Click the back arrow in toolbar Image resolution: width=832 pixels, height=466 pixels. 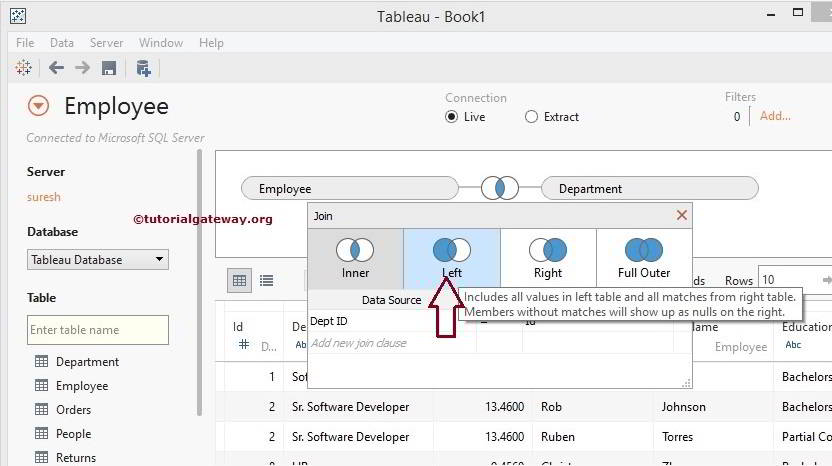tap(56, 68)
